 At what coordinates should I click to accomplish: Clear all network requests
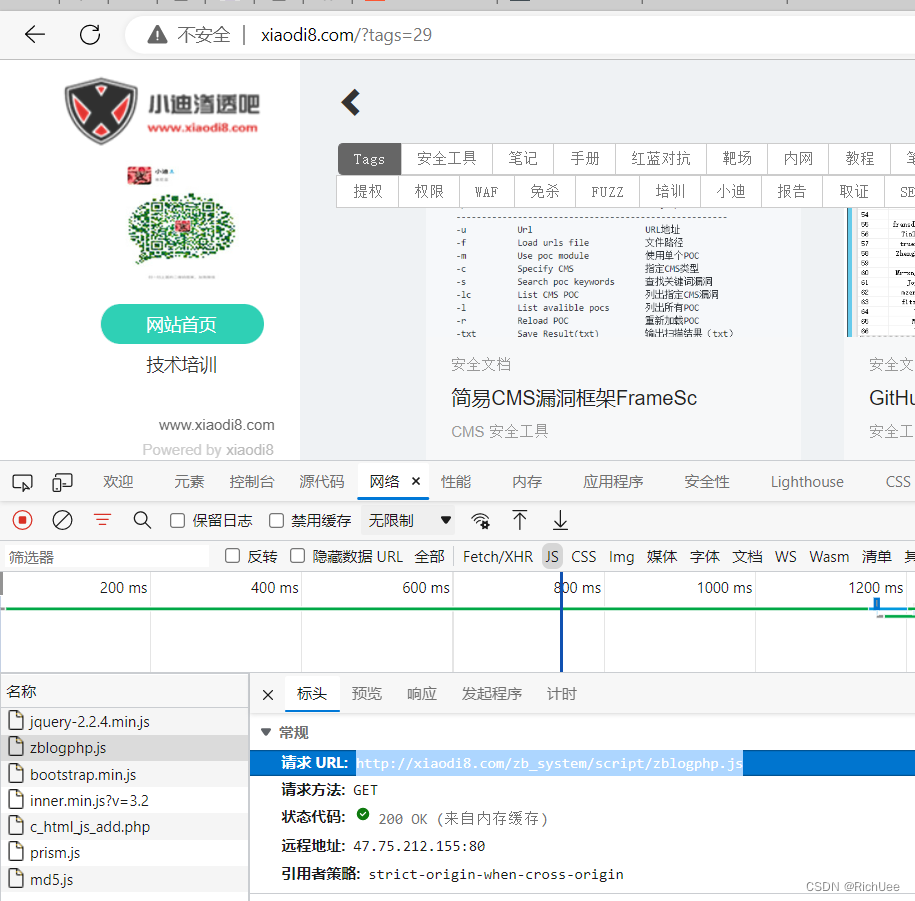62,520
